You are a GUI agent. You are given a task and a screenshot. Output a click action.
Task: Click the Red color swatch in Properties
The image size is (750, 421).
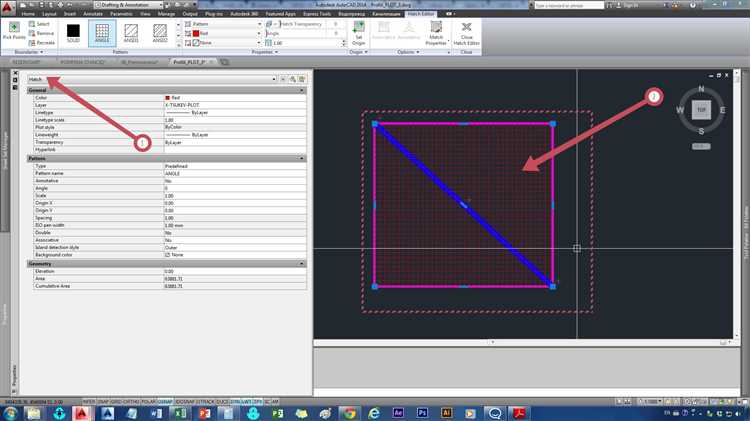[168, 97]
